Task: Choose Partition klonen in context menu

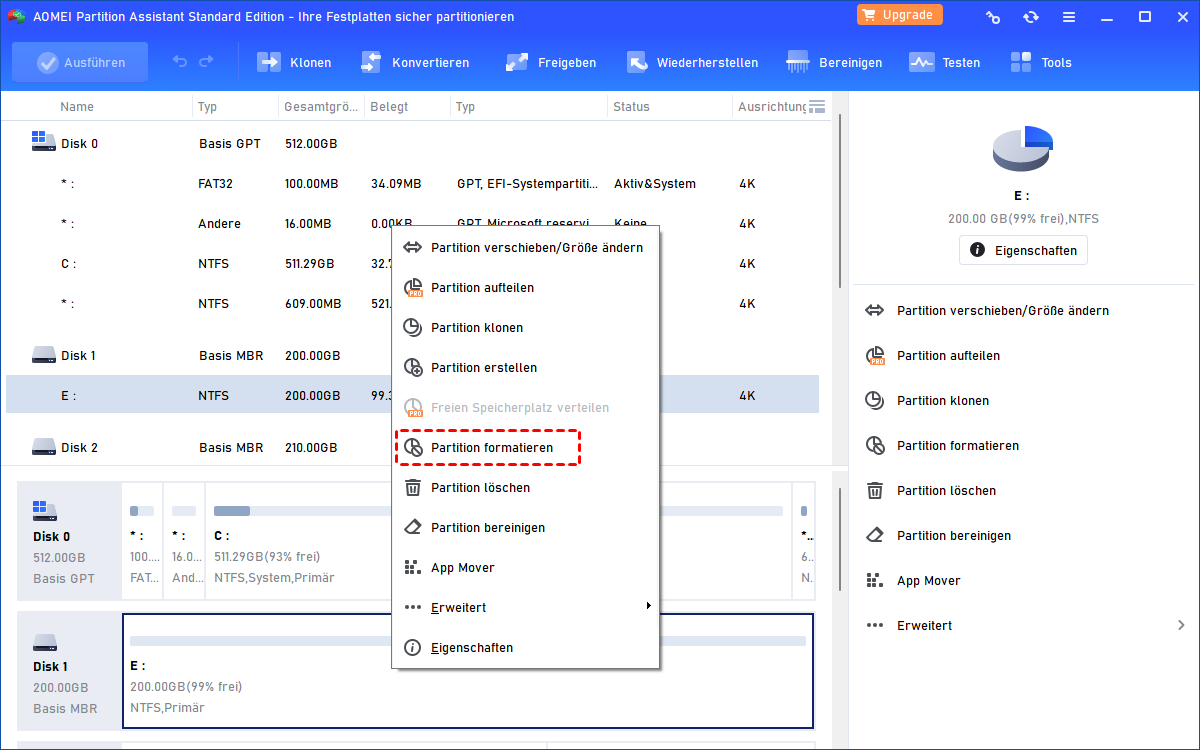Action: click(525, 327)
